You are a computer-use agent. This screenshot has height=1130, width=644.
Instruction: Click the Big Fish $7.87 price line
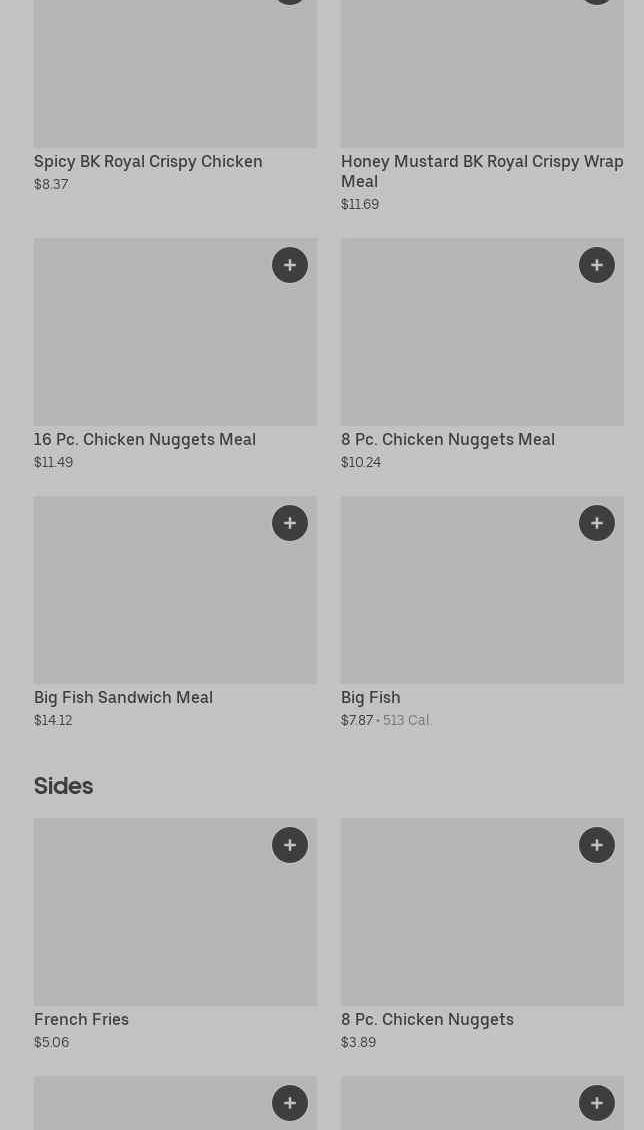357,721
